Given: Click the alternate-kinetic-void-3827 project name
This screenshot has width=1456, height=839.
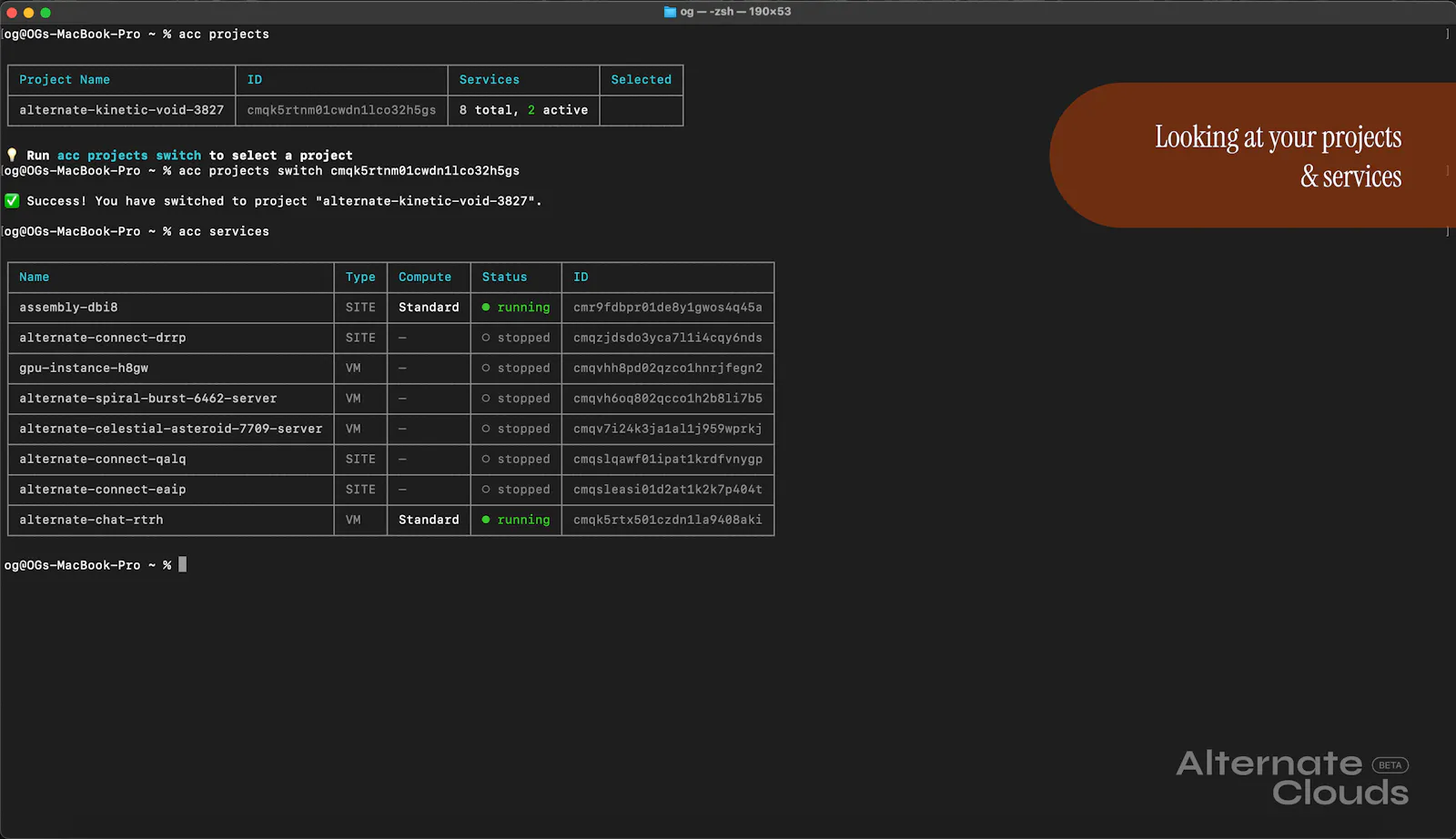Looking at the screenshot, I should pyautogui.click(x=121, y=110).
